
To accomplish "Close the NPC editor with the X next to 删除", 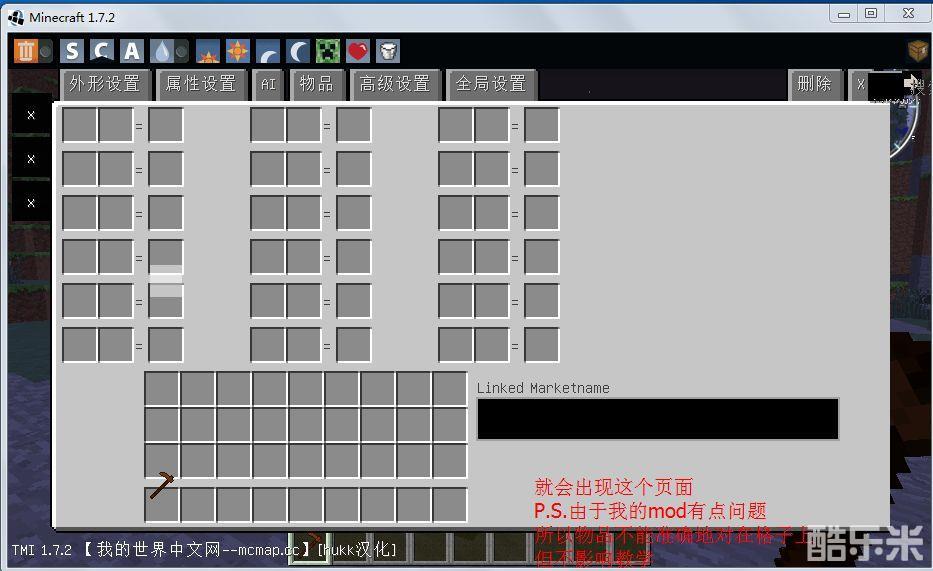I will [860, 84].
